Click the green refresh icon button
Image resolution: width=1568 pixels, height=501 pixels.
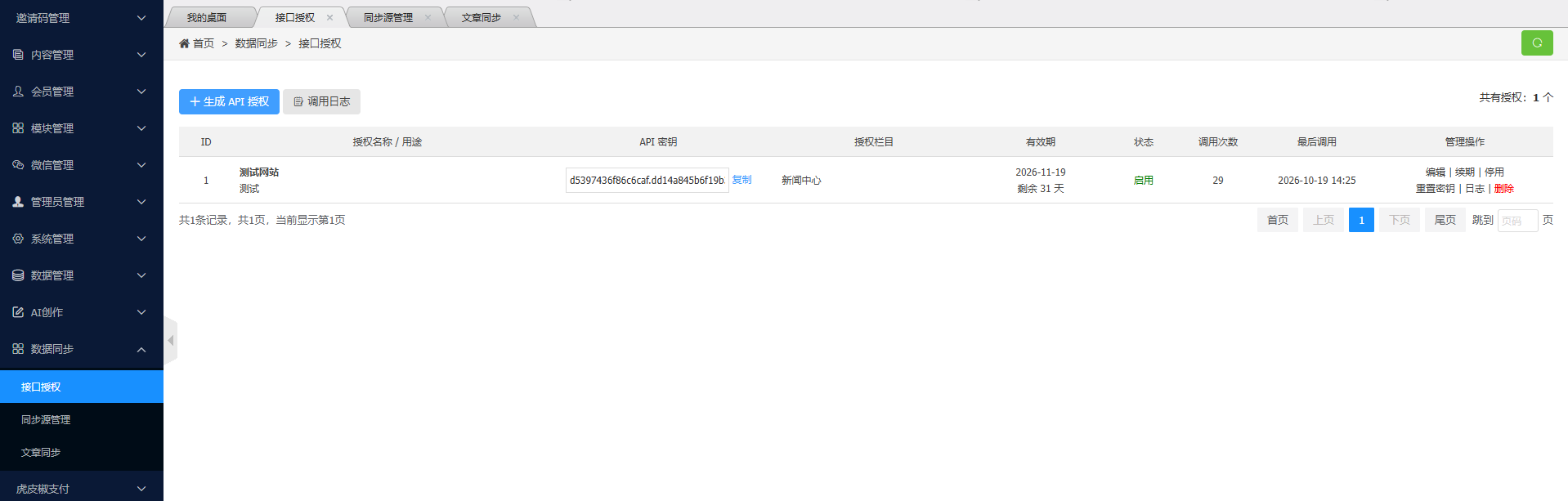[1537, 42]
